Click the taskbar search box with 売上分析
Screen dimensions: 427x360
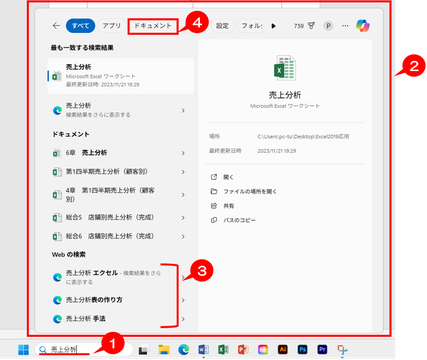[x=83, y=349]
